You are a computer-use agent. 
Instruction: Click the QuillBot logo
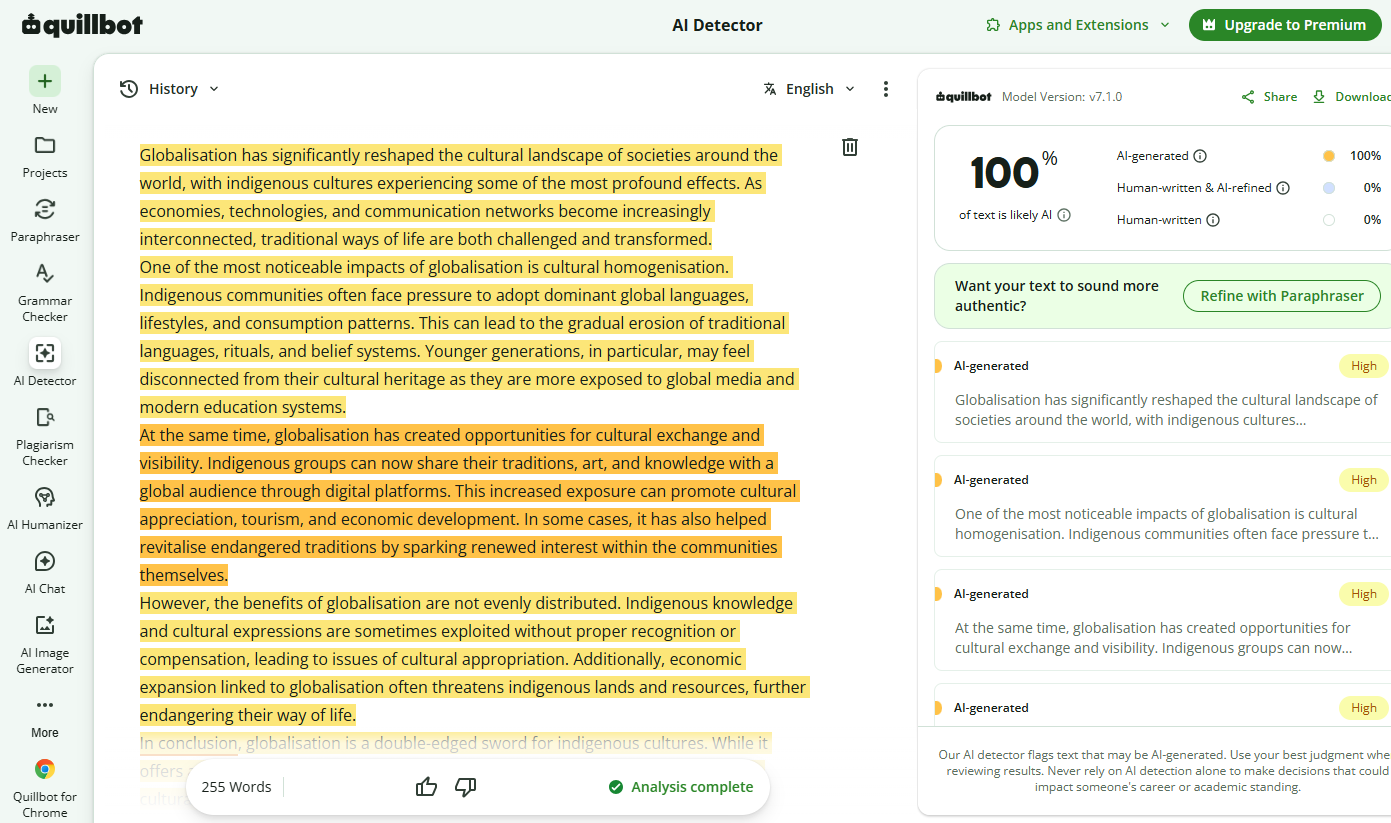pos(82,25)
